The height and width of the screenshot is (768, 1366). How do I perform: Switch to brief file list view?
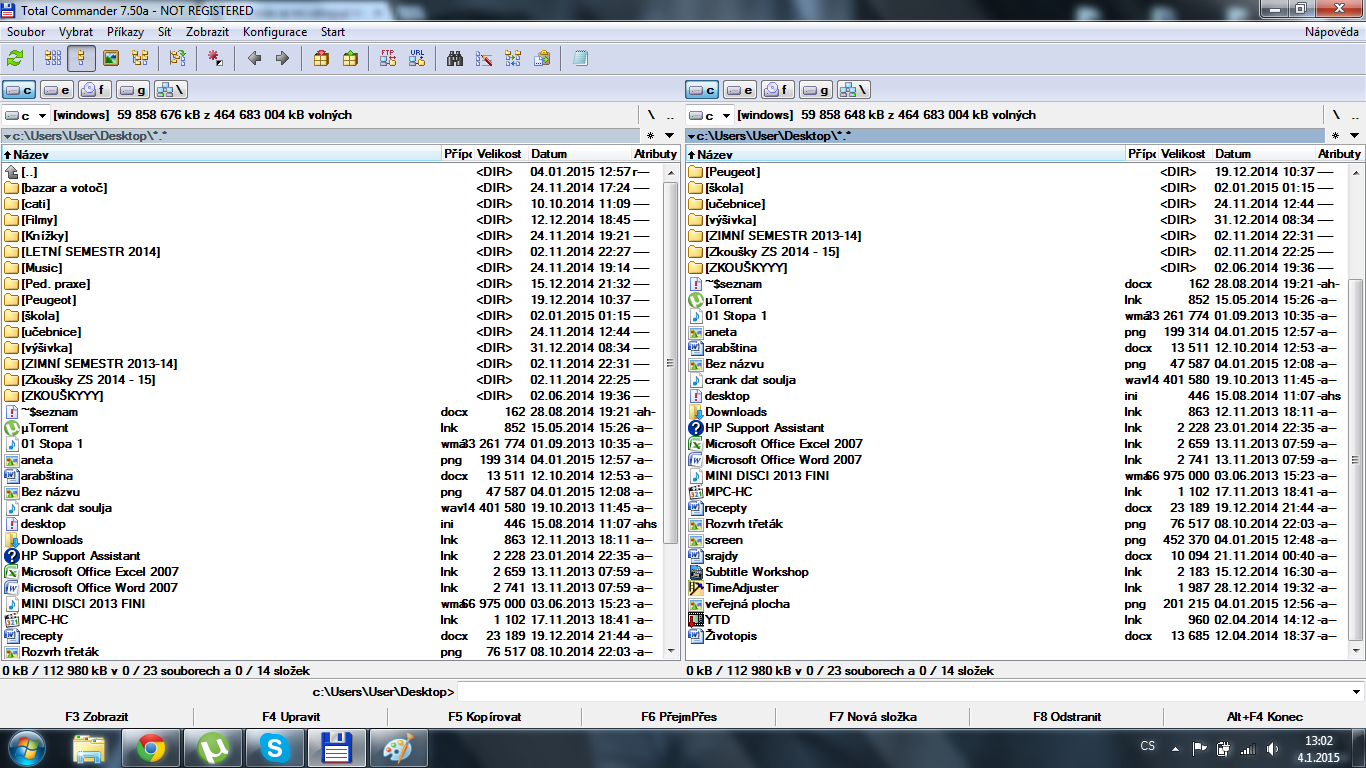point(53,58)
